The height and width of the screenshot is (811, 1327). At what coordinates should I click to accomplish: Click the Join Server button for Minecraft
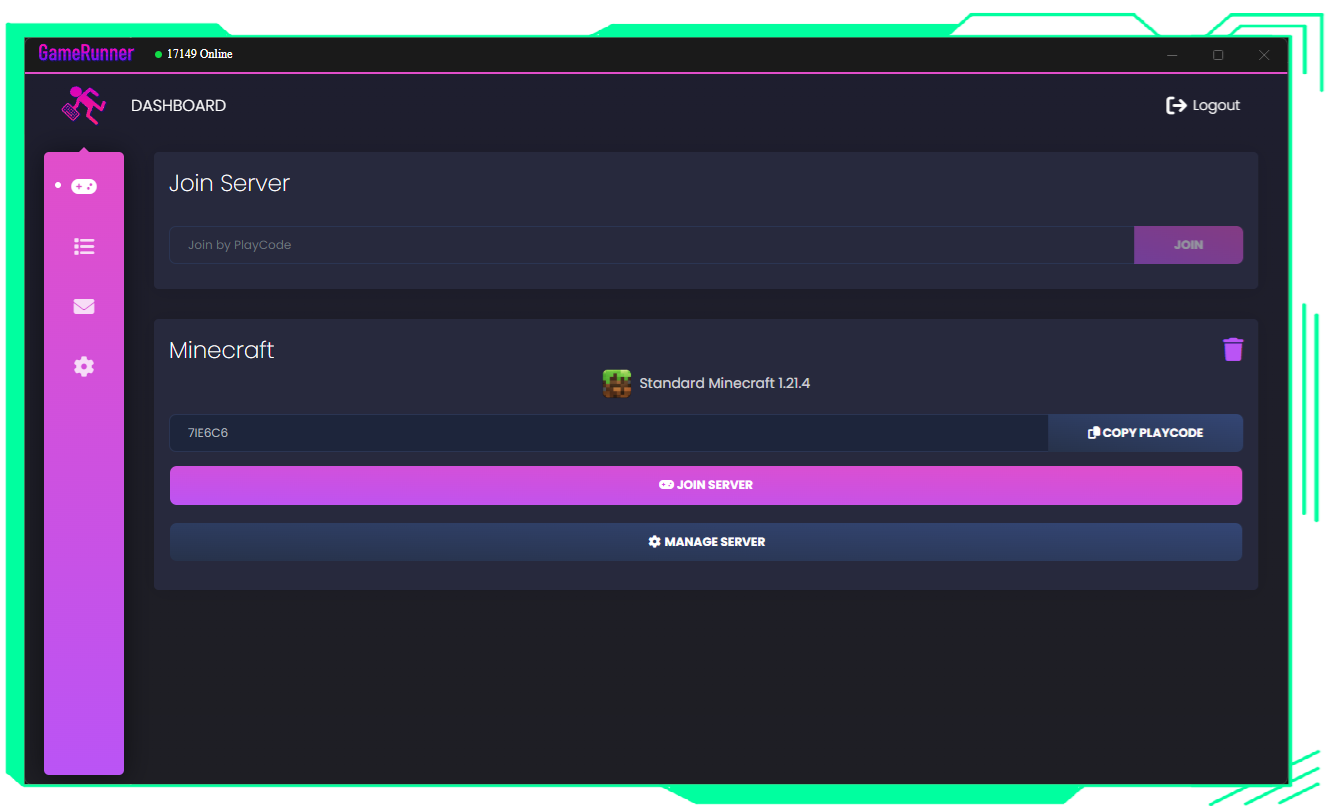click(706, 485)
